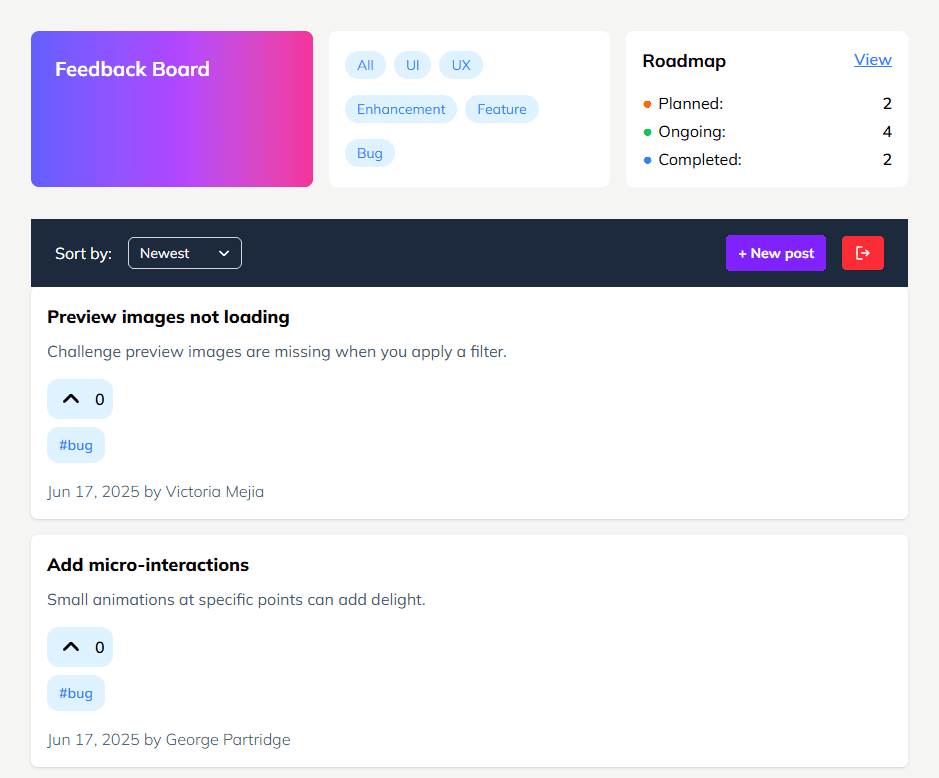Click the Enhancement filter pill
The height and width of the screenshot is (778, 939).
tap(401, 108)
